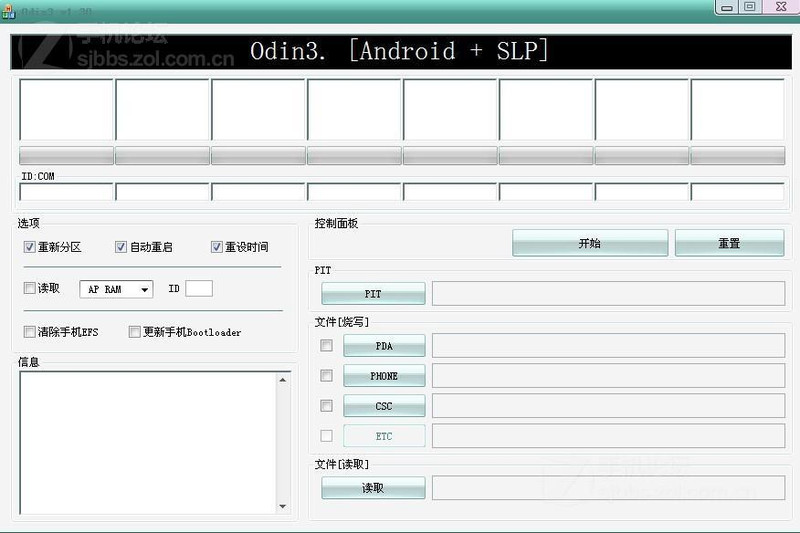Choose the CSC file button
The height and width of the screenshot is (533, 800).
[x=384, y=406]
